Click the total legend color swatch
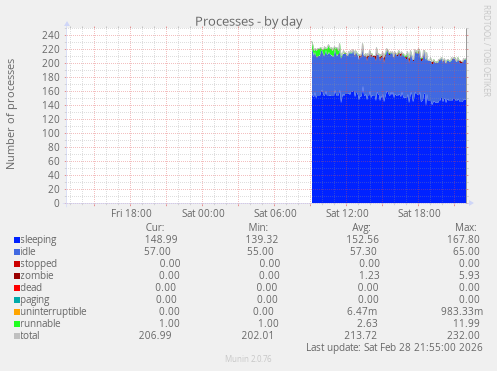Screen dimensions: 497x371 coord(17,336)
